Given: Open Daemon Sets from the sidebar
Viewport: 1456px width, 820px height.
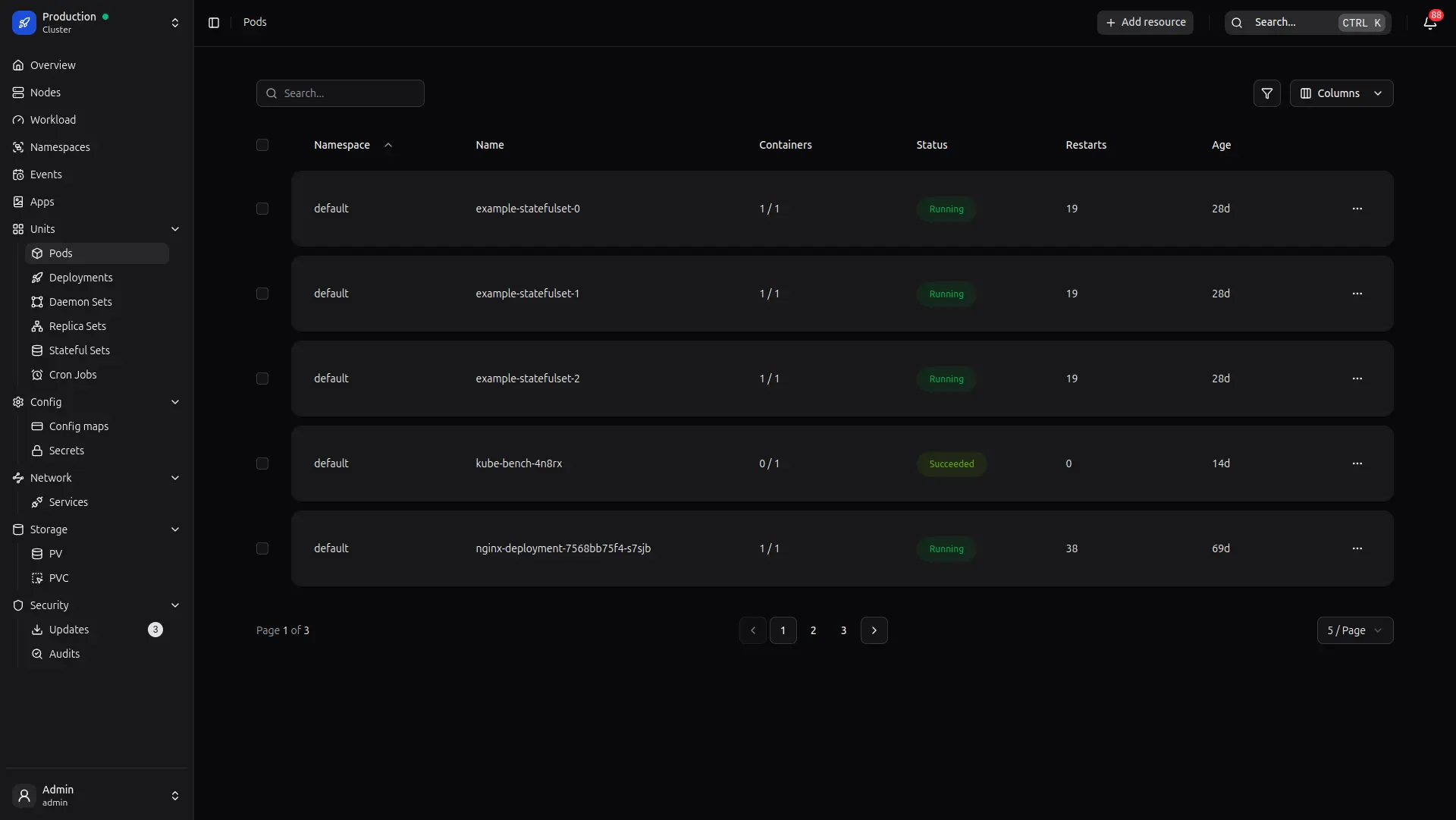Looking at the screenshot, I should [x=80, y=302].
